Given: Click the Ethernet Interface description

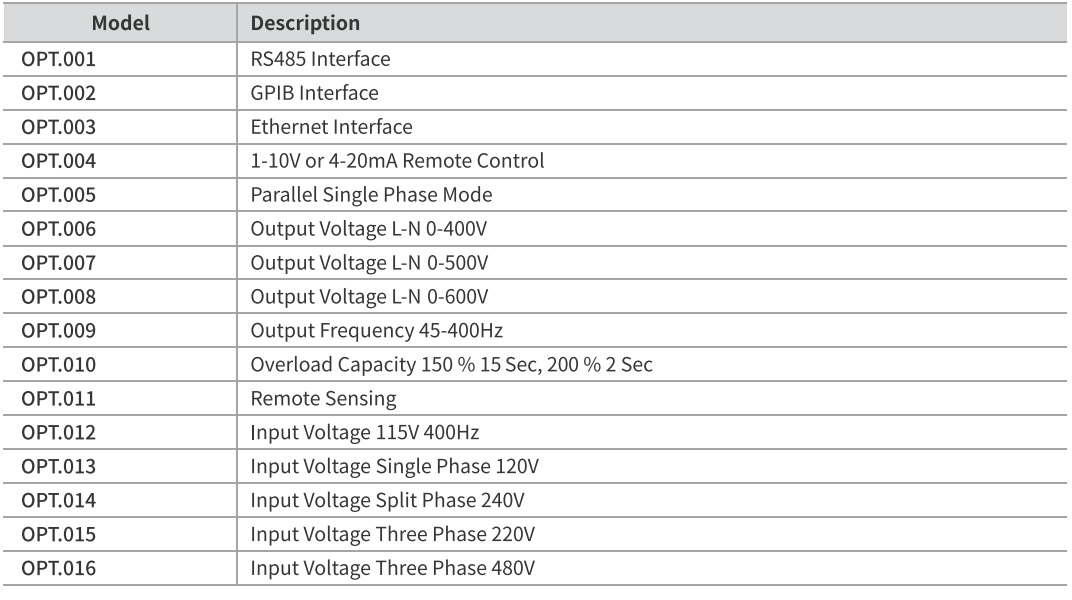Looking at the screenshot, I should click(331, 127).
